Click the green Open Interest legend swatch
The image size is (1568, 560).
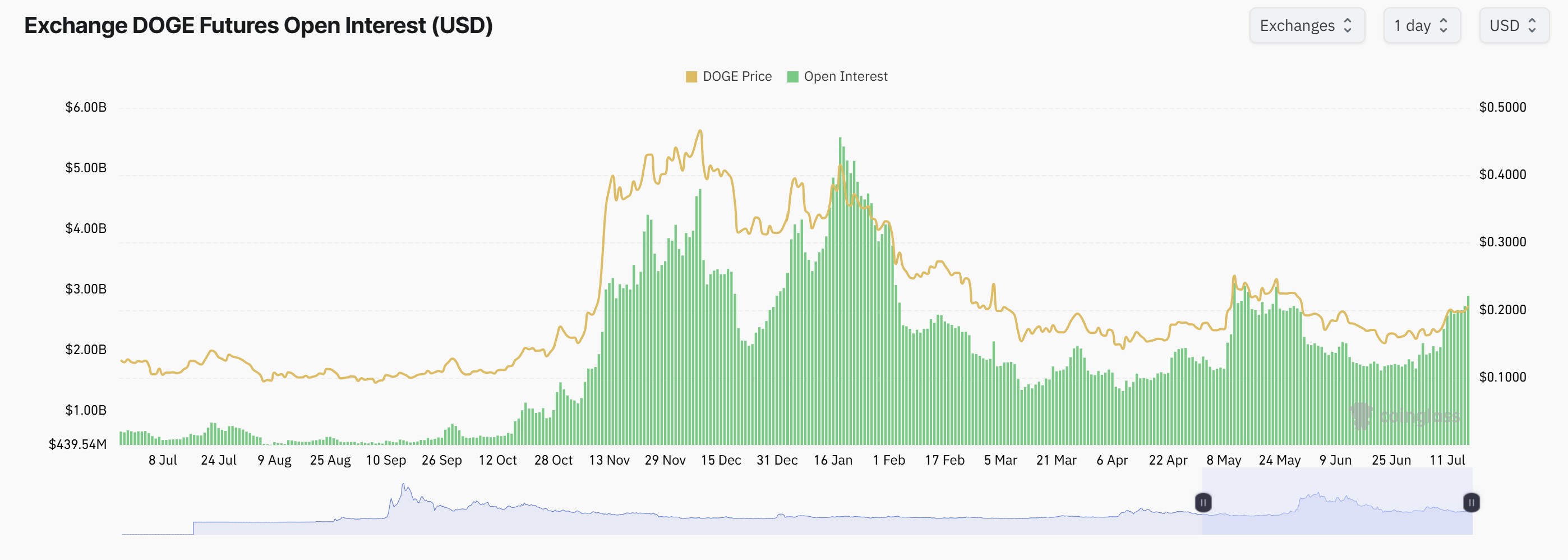pyautogui.click(x=794, y=76)
